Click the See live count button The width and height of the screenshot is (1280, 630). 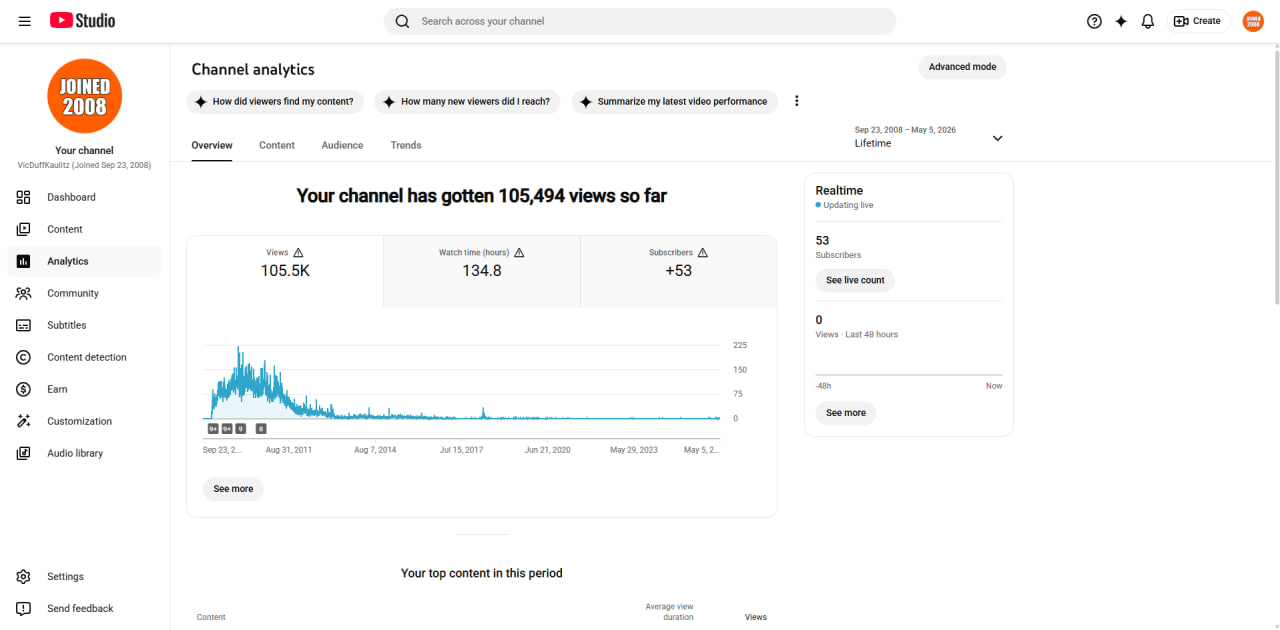pos(855,280)
